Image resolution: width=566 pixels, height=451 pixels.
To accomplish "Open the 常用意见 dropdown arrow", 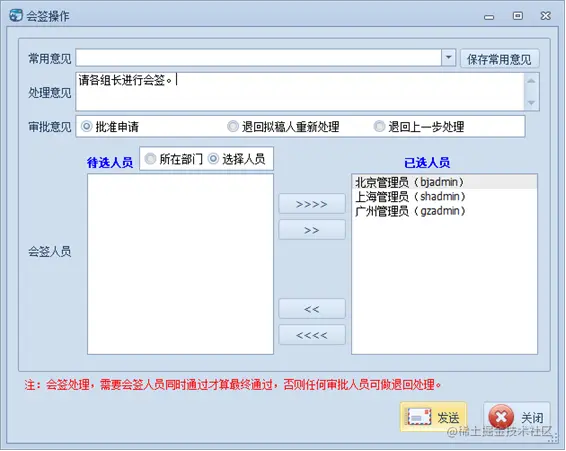I will [x=448, y=58].
